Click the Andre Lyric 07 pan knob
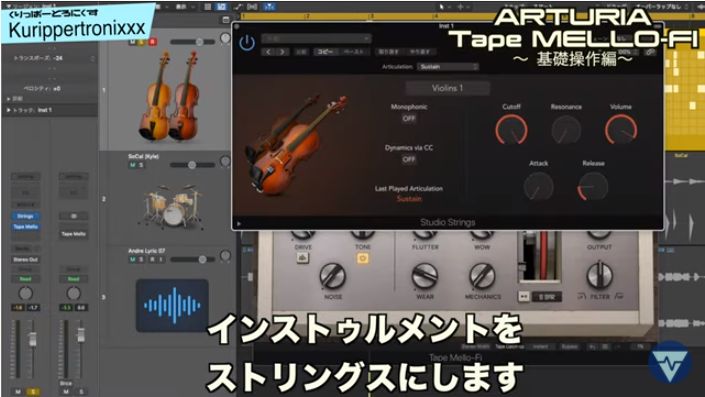The height and width of the screenshot is (397, 705). pos(225,256)
